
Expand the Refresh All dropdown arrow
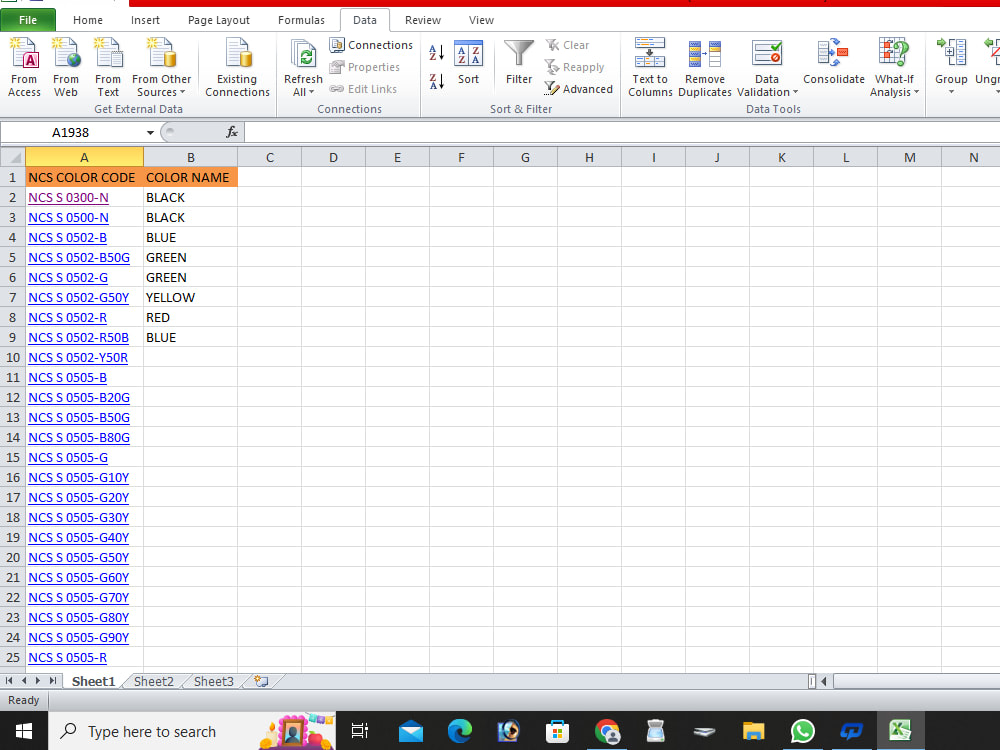pyautogui.click(x=311, y=92)
